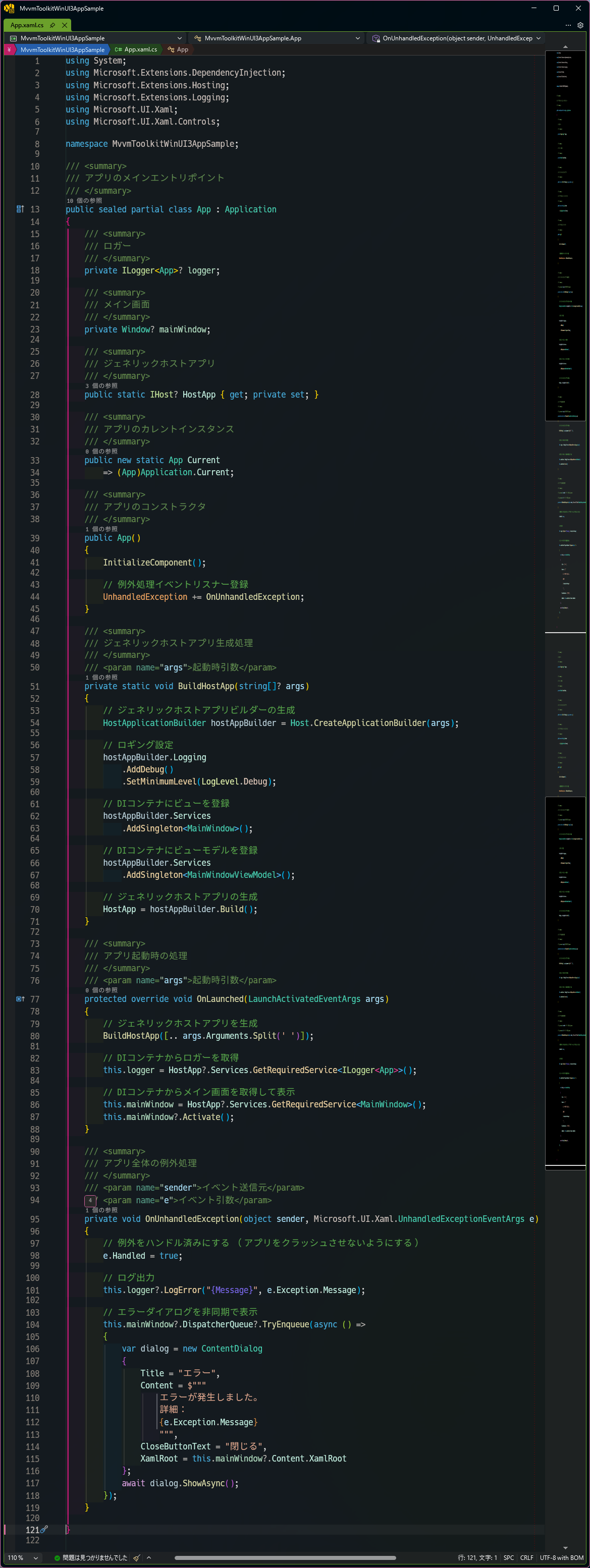Image resolution: width=590 pixels, height=1568 pixels.
Task: Click the vertical scrollbar up arrow
Action: 565,47
